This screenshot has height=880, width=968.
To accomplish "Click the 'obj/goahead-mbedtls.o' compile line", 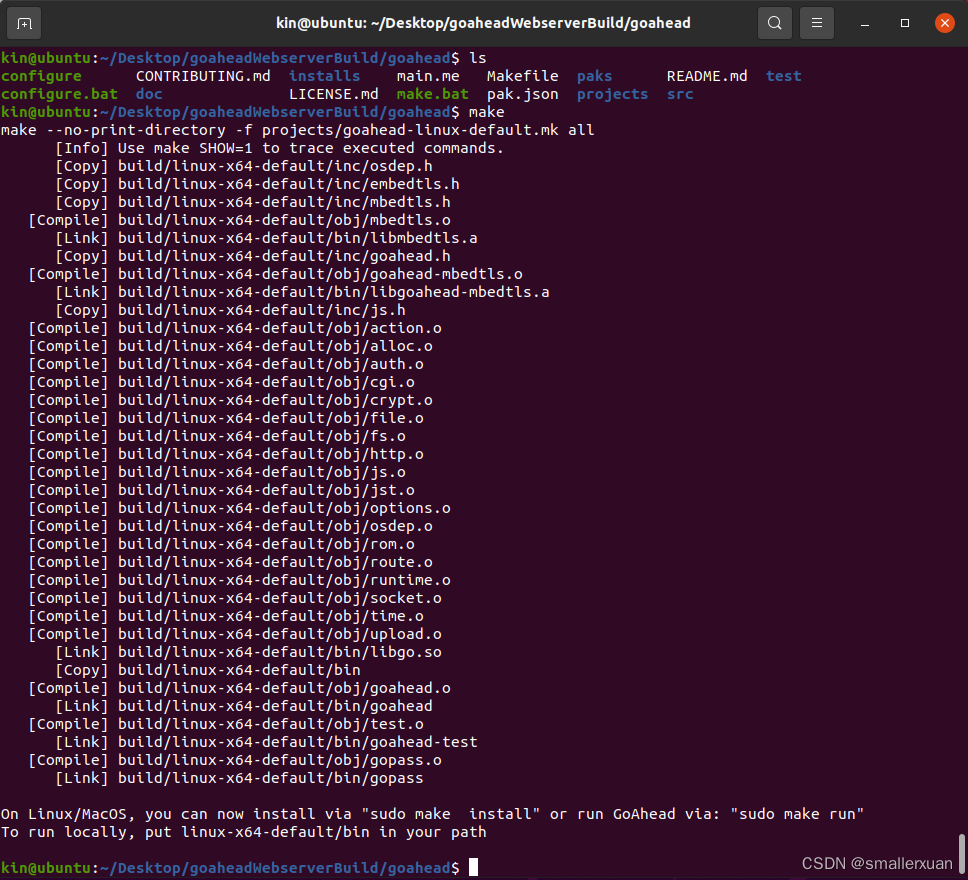I will pos(275,274).
